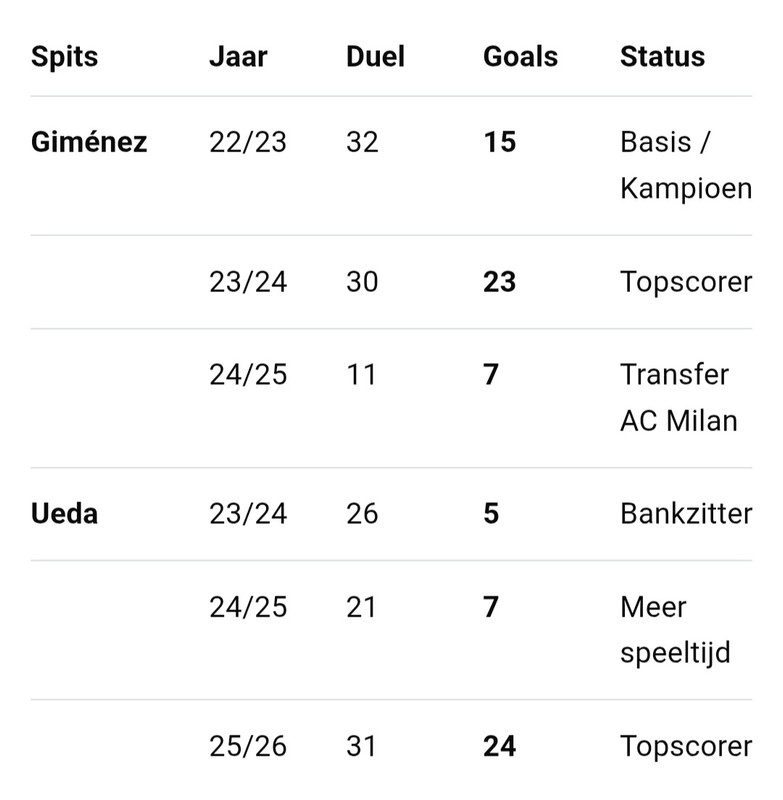Image resolution: width=783 pixels, height=800 pixels.
Task: Click the 26 duels value
Action: coord(362,513)
